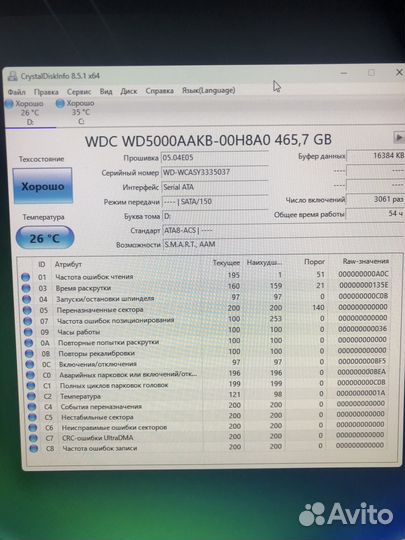Open the Диск menu

(129, 91)
